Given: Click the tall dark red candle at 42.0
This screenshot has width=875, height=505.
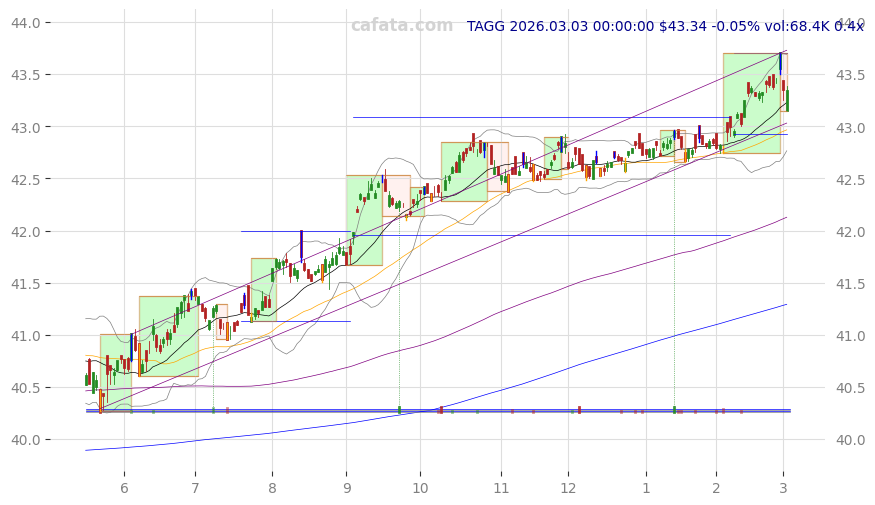Looking at the screenshot, I should coord(301,245).
